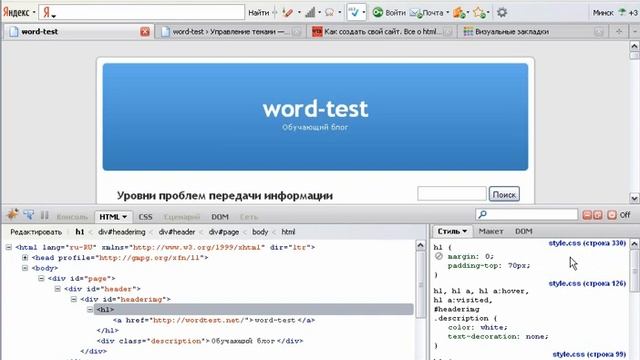
Task: Collapse the html root node
Action: coord(9,247)
